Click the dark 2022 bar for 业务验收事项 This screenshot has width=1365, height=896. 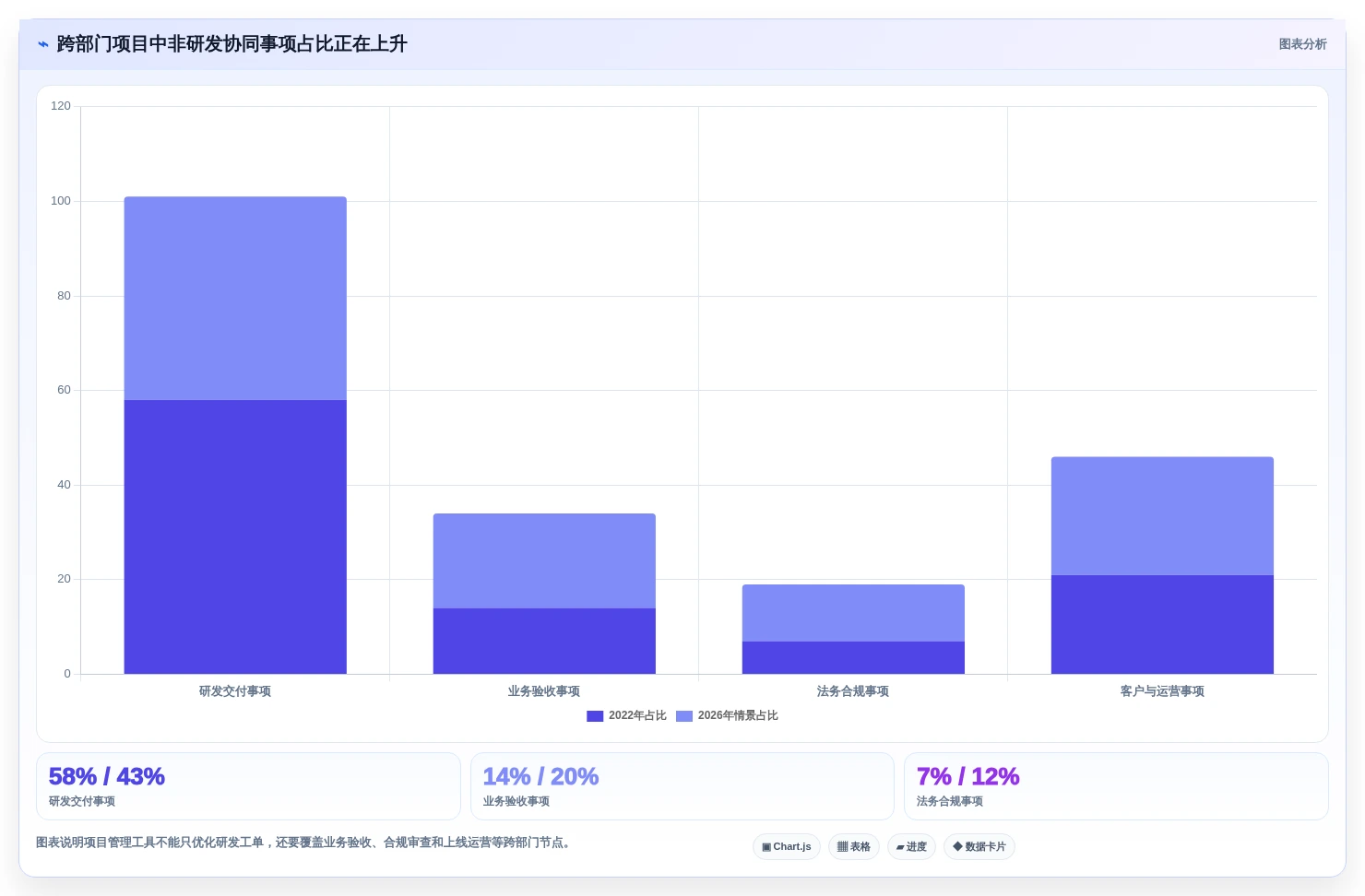pyautogui.click(x=544, y=641)
